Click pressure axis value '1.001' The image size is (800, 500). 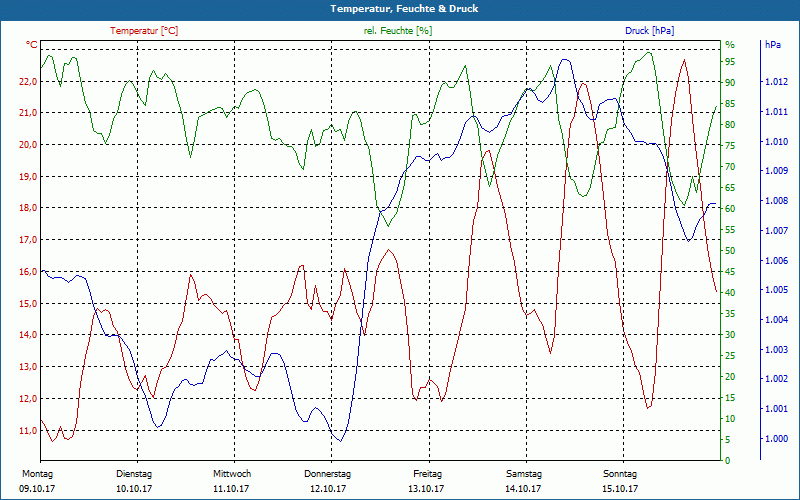pyautogui.click(x=777, y=409)
